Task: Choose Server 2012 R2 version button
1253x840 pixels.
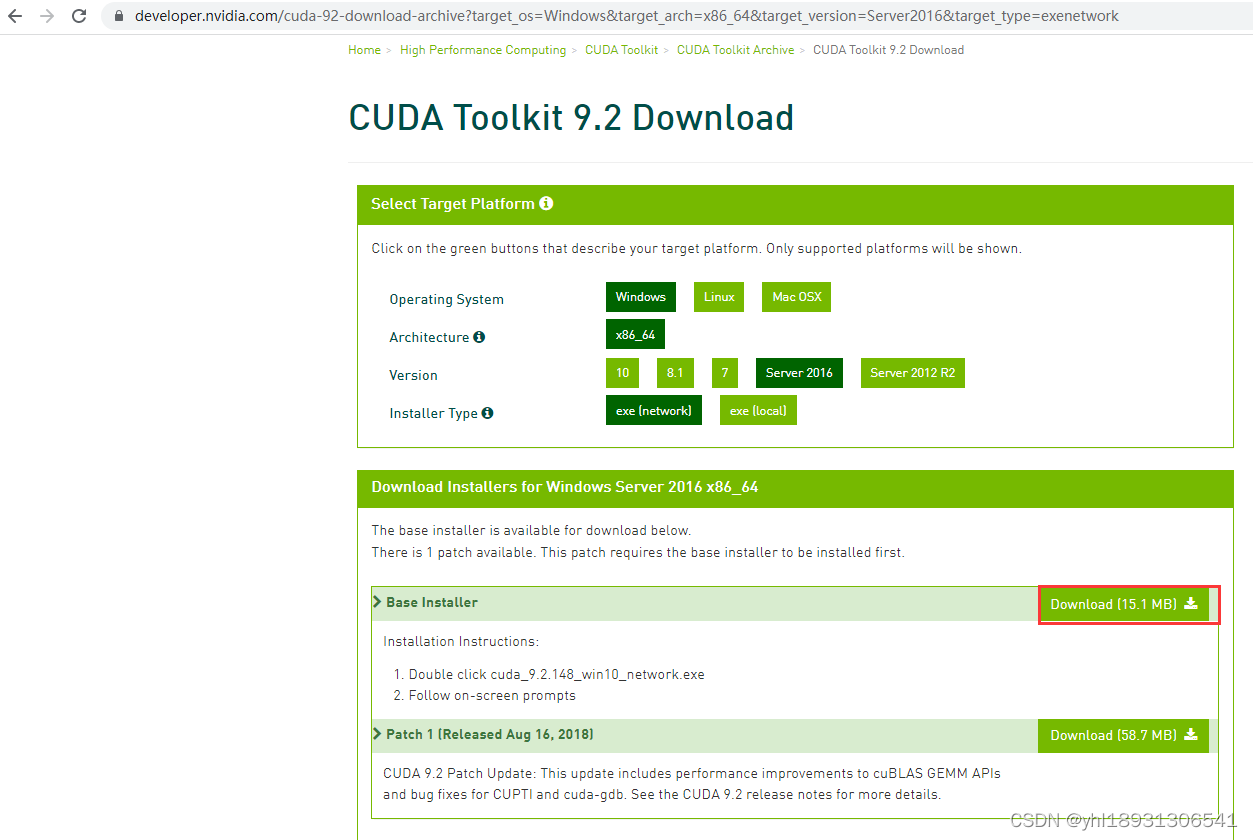Action: (912, 373)
